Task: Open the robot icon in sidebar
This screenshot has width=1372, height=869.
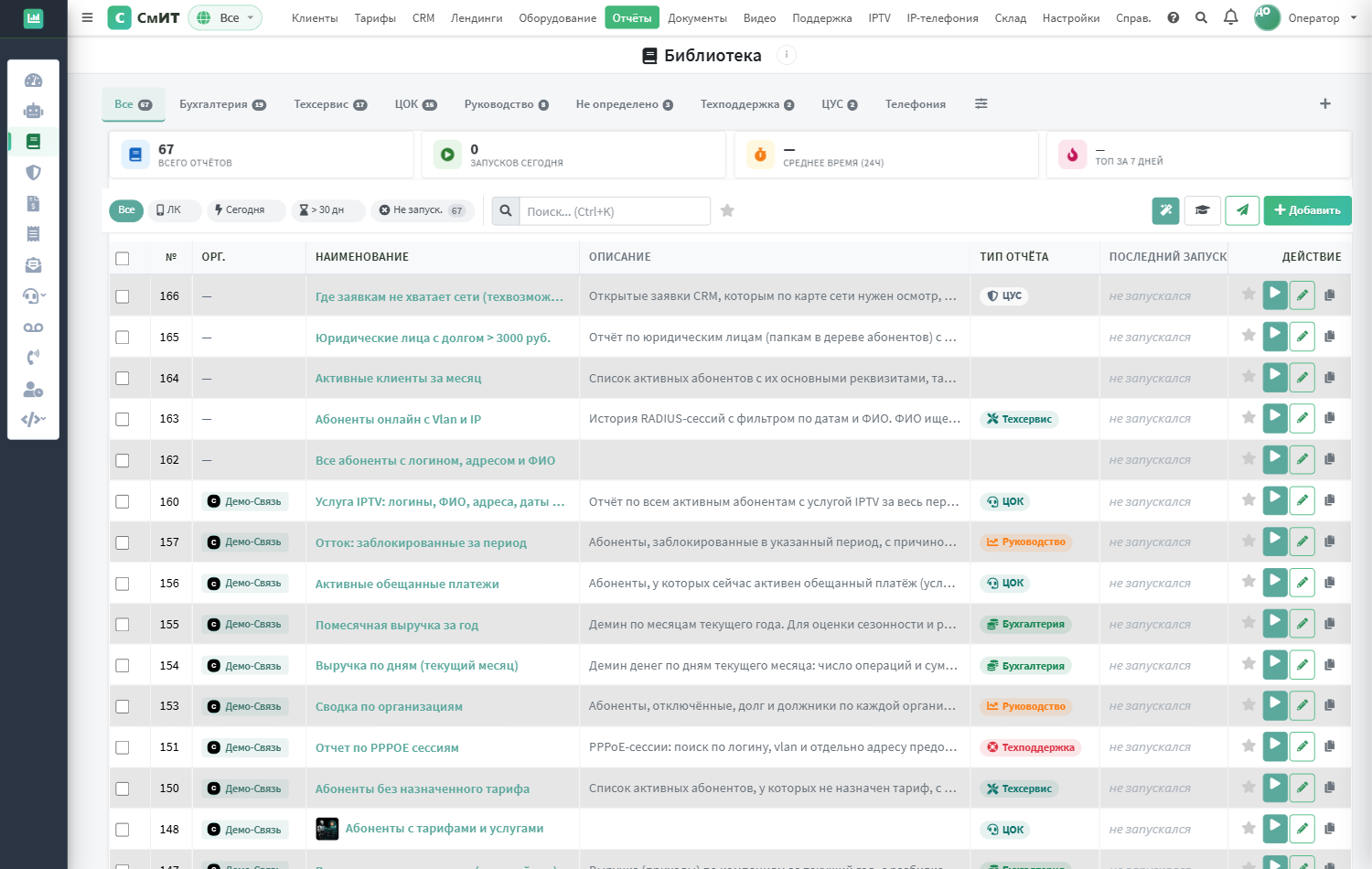Action: click(33, 111)
